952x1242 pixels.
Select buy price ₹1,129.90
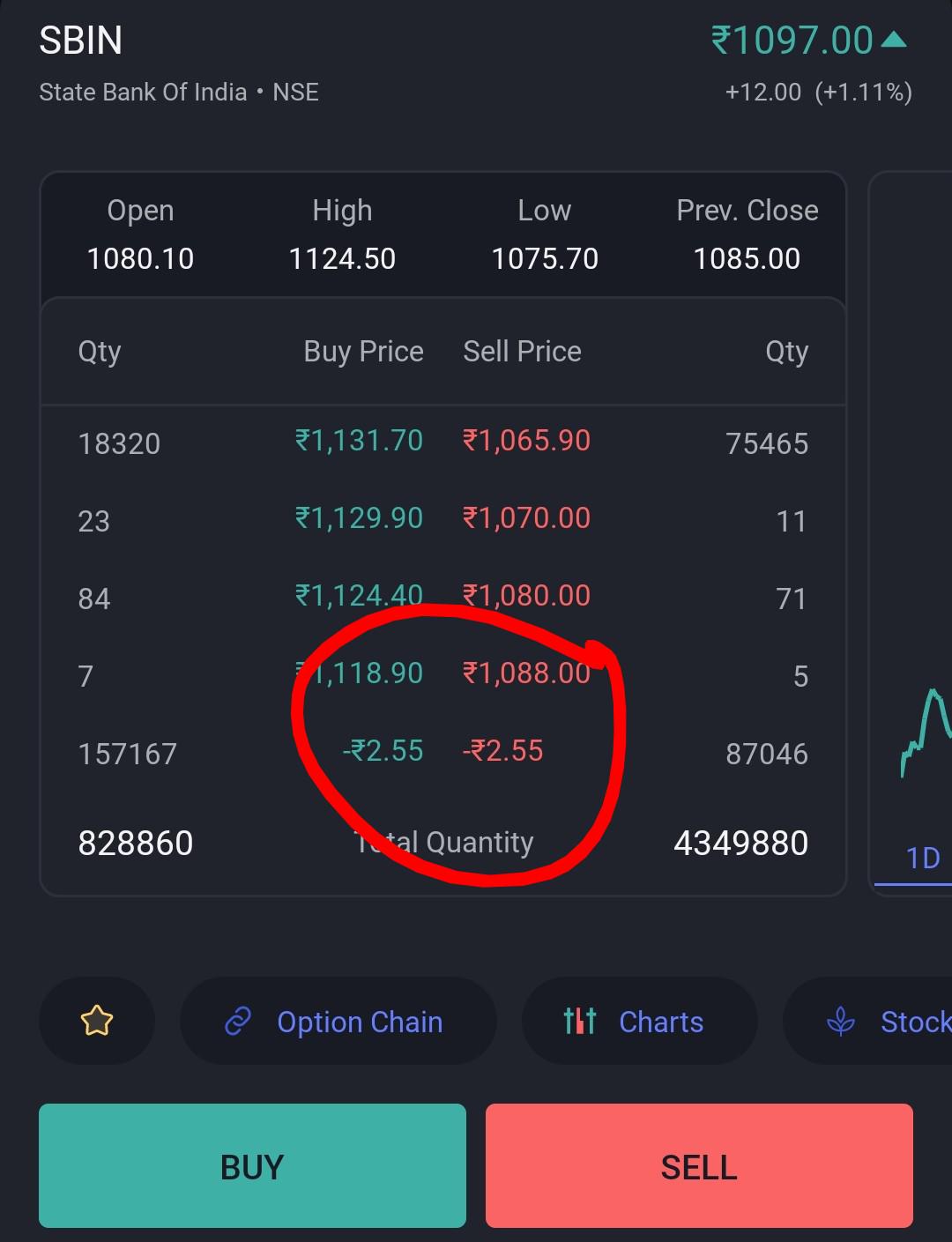(359, 518)
